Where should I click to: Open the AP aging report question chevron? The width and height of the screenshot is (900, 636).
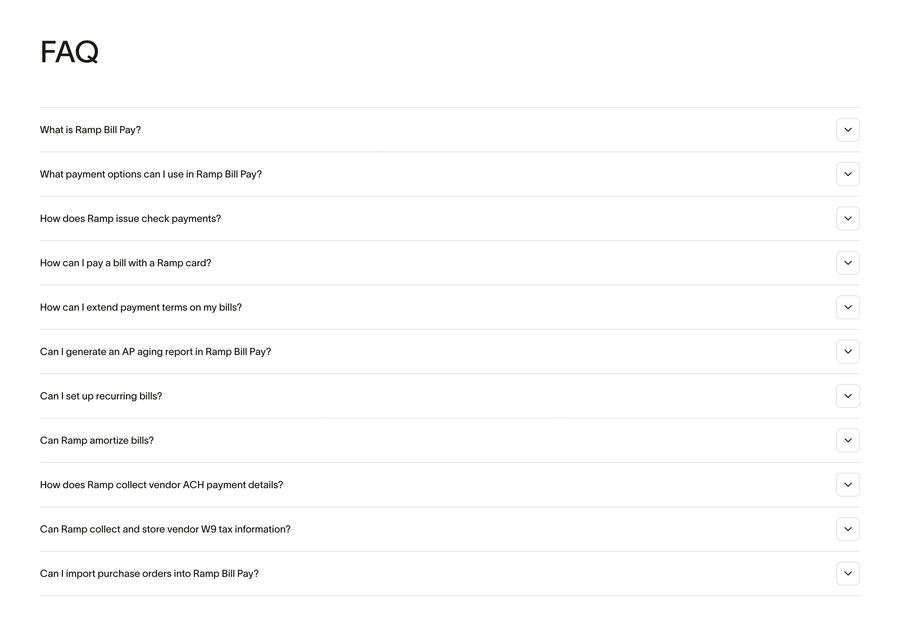[848, 351]
